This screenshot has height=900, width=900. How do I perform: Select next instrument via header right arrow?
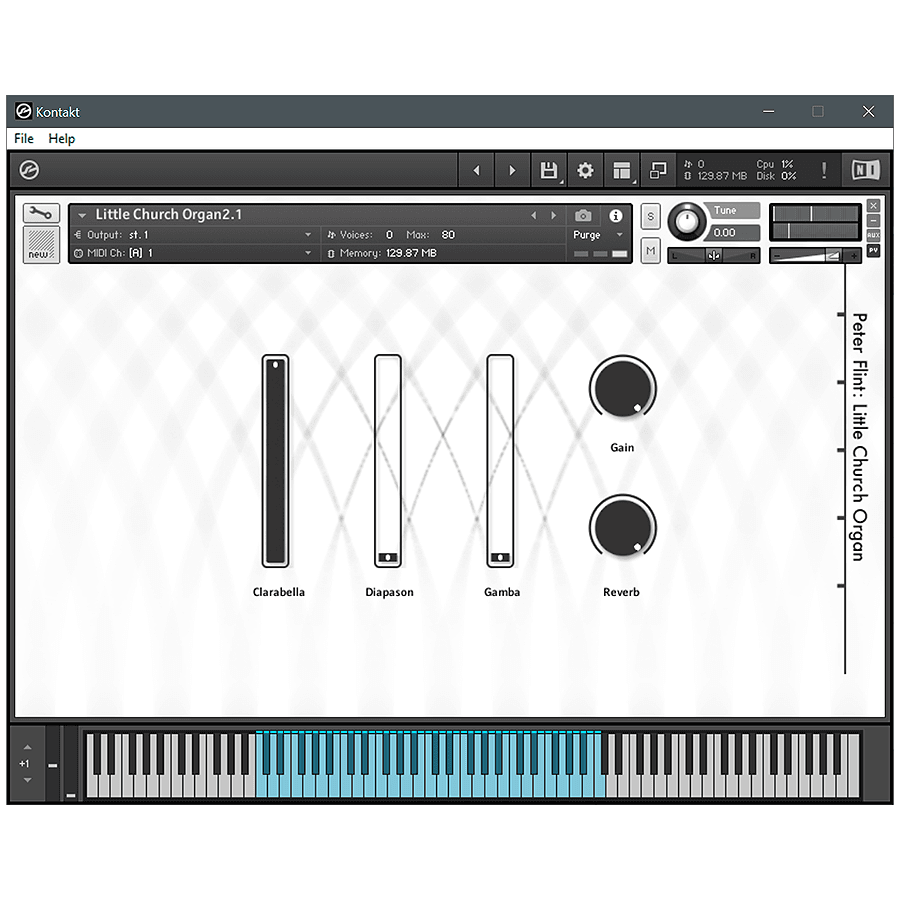(x=553, y=215)
